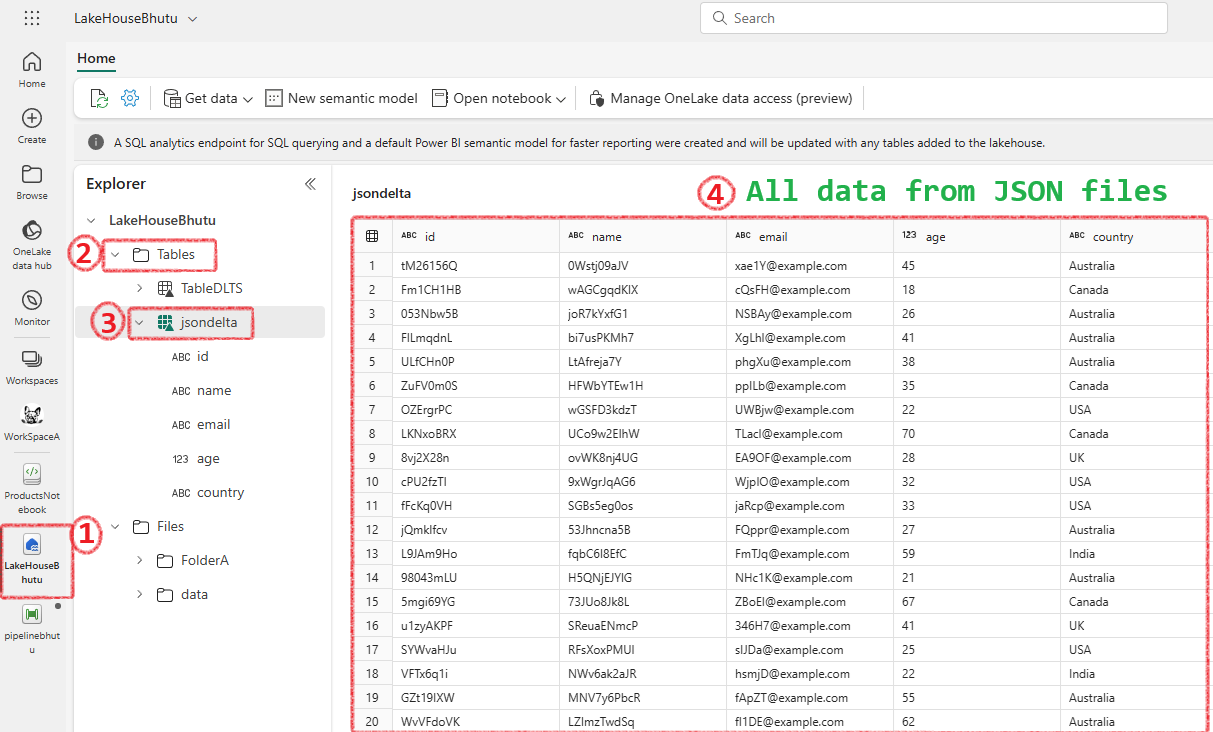Open ProductsNotebook in left navigation

click(x=32, y=488)
